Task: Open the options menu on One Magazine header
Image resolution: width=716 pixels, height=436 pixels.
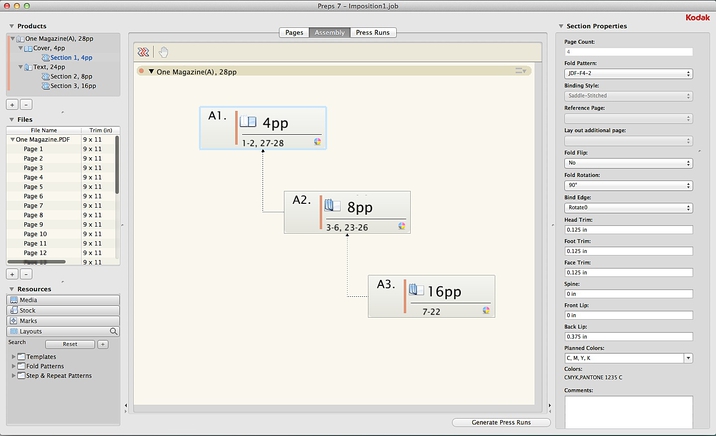Action: coord(521,71)
